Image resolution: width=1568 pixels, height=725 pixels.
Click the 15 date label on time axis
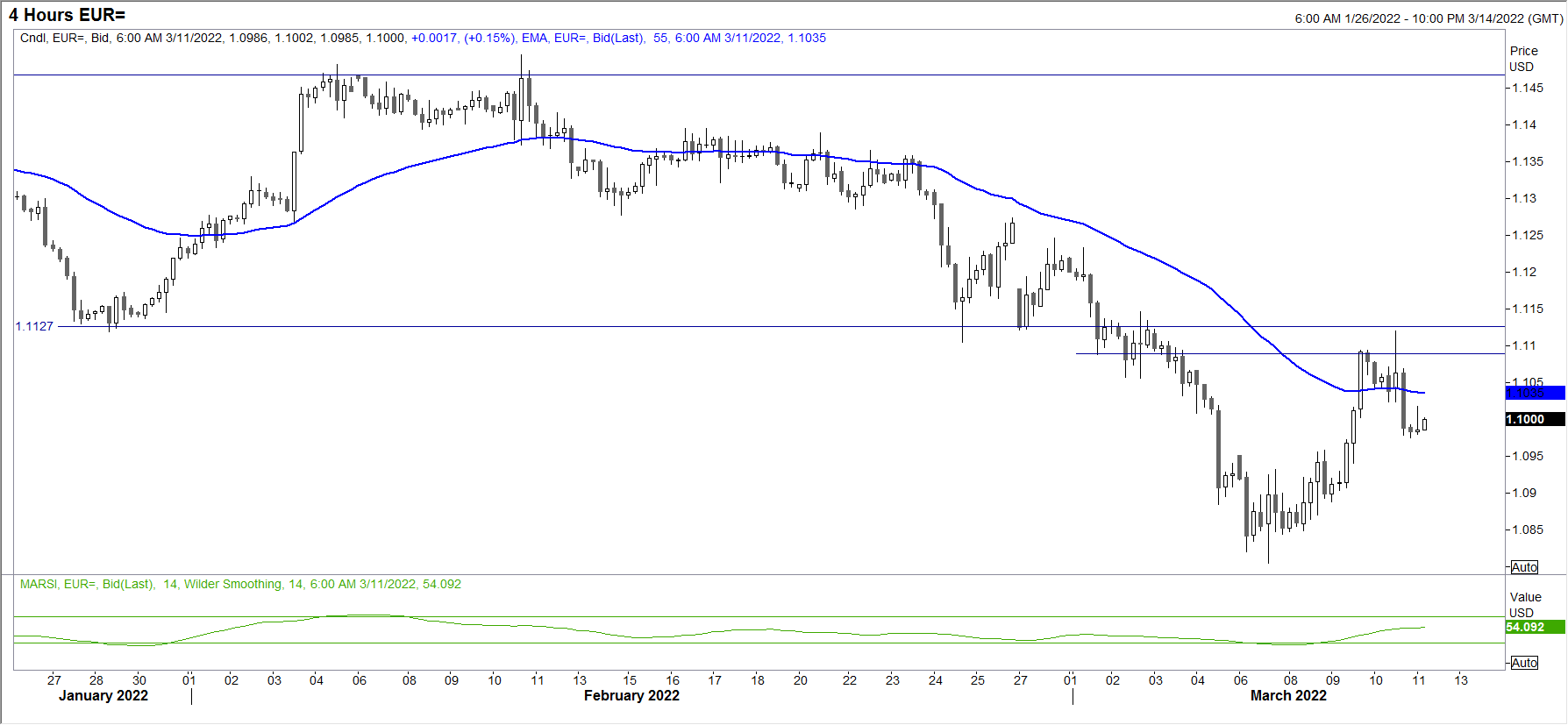coord(630,679)
